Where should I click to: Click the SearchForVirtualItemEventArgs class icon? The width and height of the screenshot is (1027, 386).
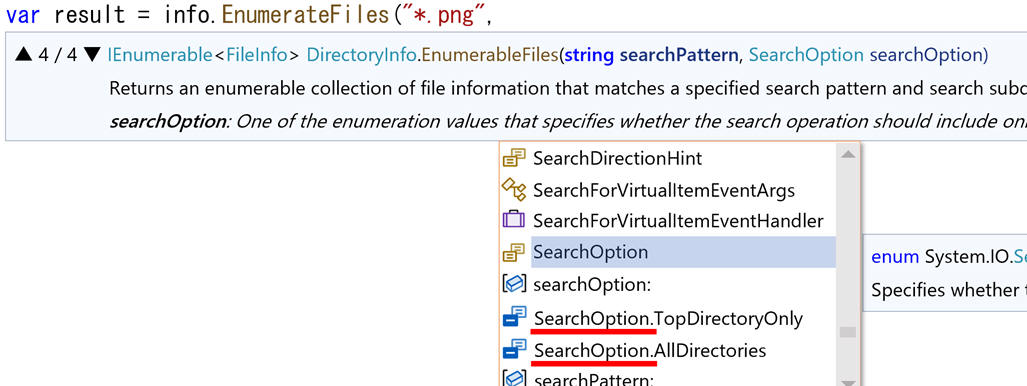514,190
